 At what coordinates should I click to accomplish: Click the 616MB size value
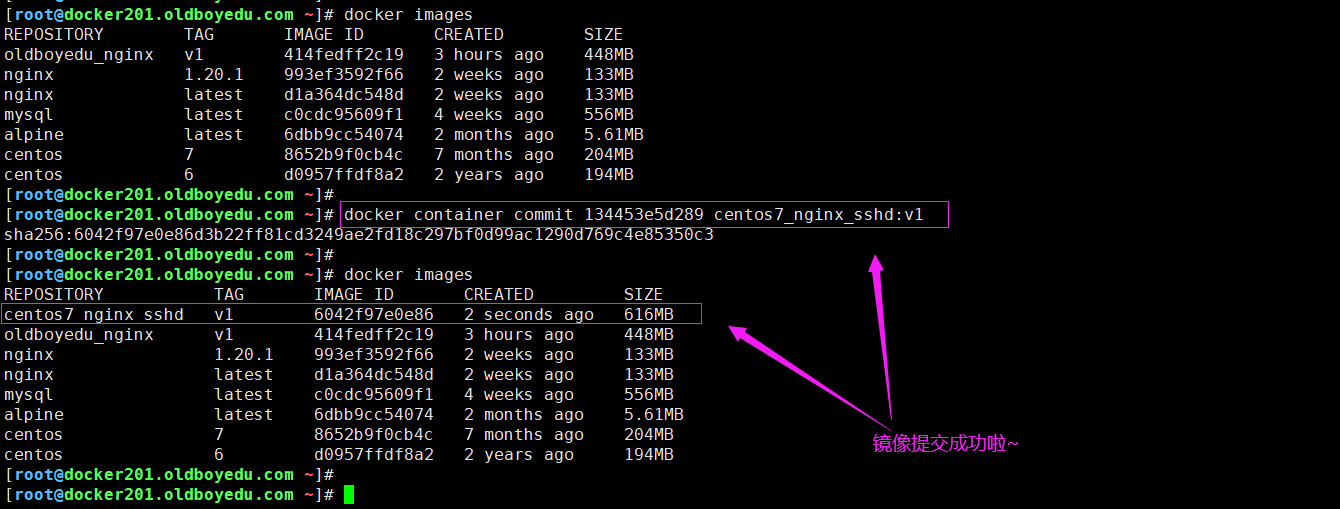point(649,315)
